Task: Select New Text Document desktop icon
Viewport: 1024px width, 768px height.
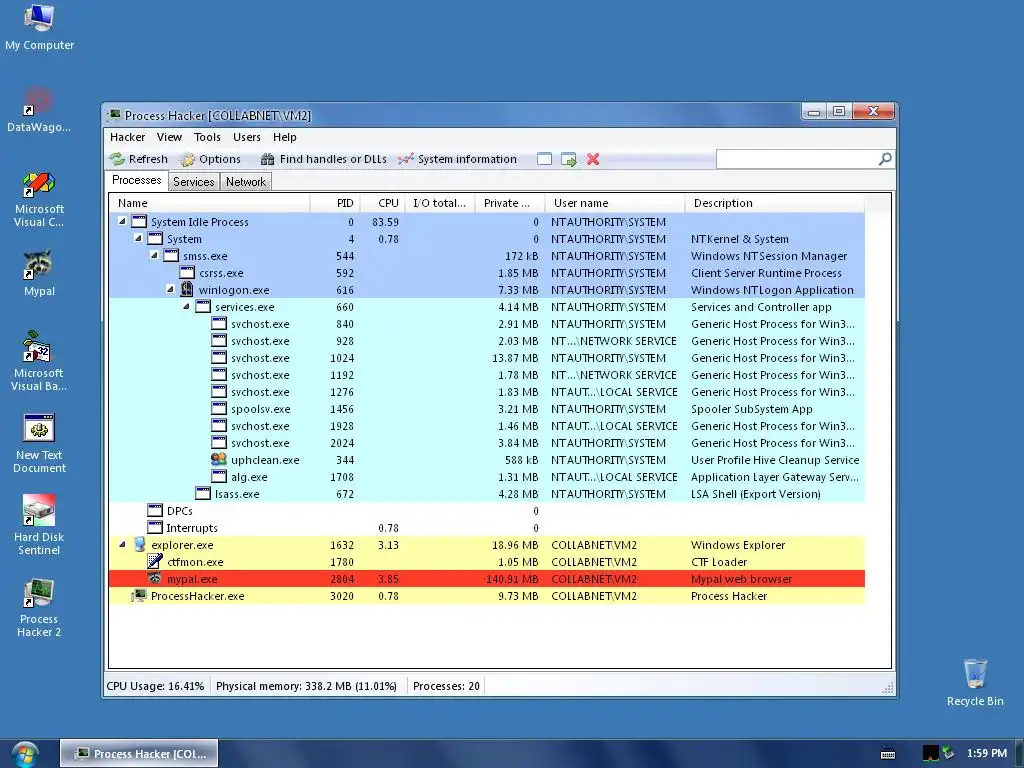Action: pos(39,443)
